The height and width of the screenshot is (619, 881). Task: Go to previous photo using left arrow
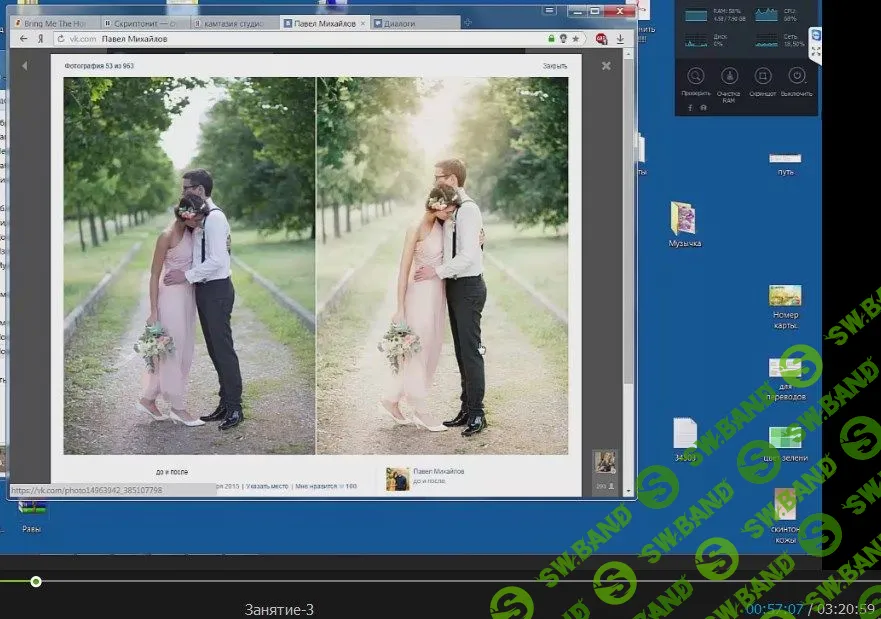pos(25,66)
